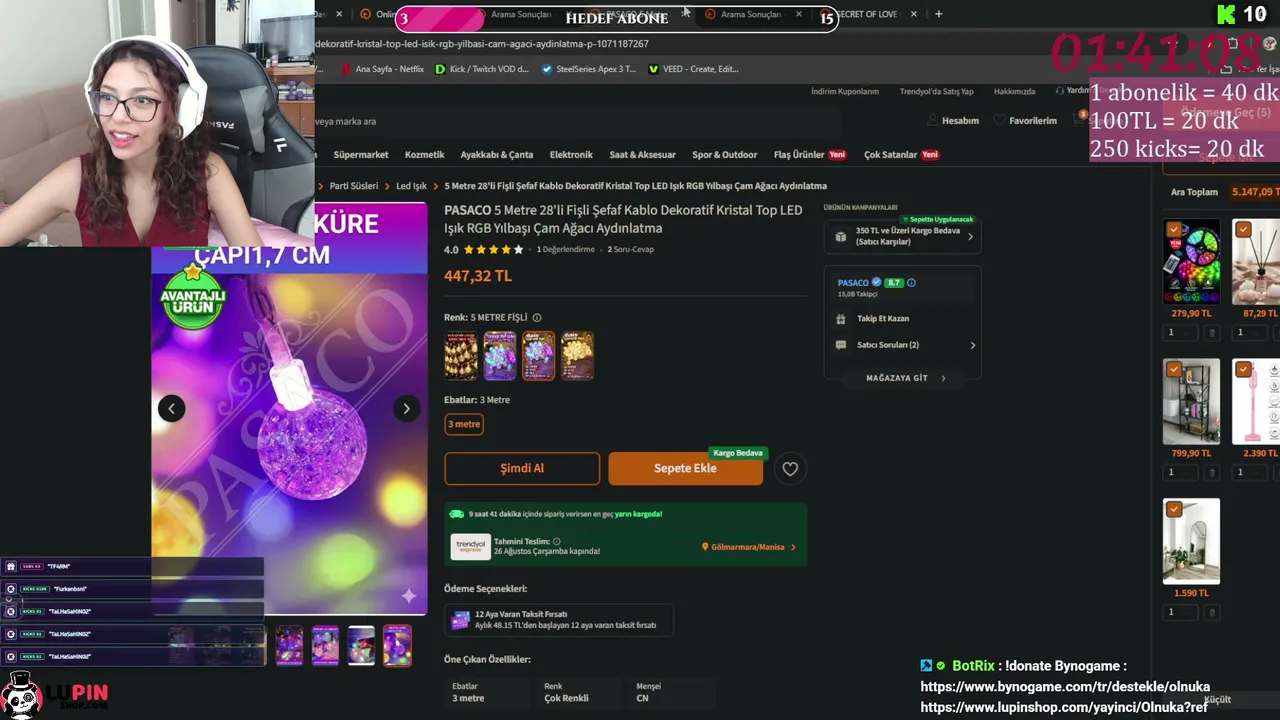1280x720 pixels.
Task: Select the first gold lights color variant
Action: 461,356
